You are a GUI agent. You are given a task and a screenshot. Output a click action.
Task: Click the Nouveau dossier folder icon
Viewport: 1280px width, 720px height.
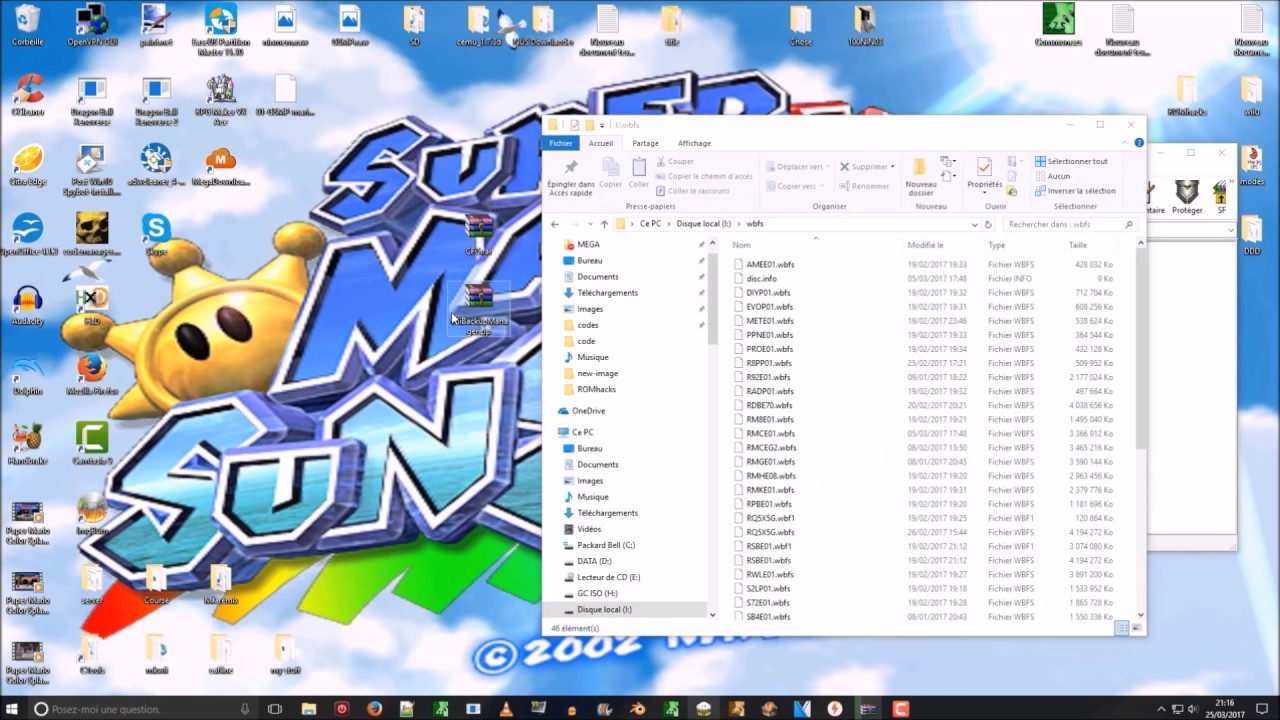921,165
